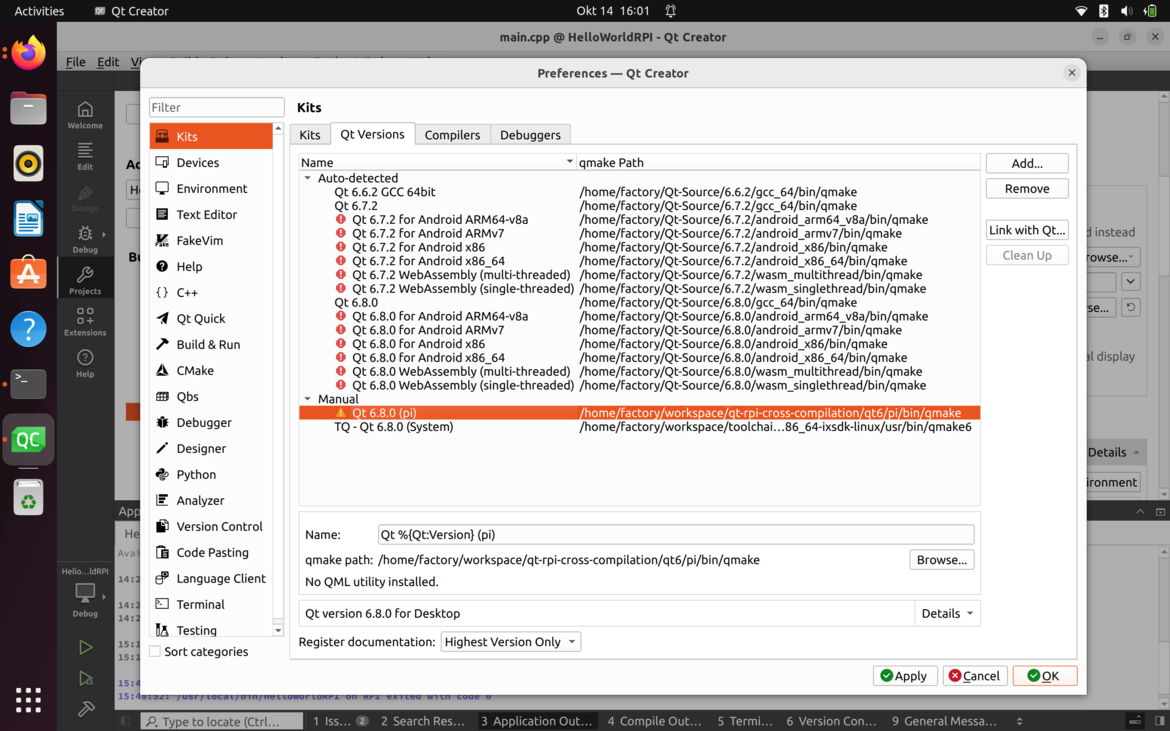Open the Edit menu

tap(108, 62)
